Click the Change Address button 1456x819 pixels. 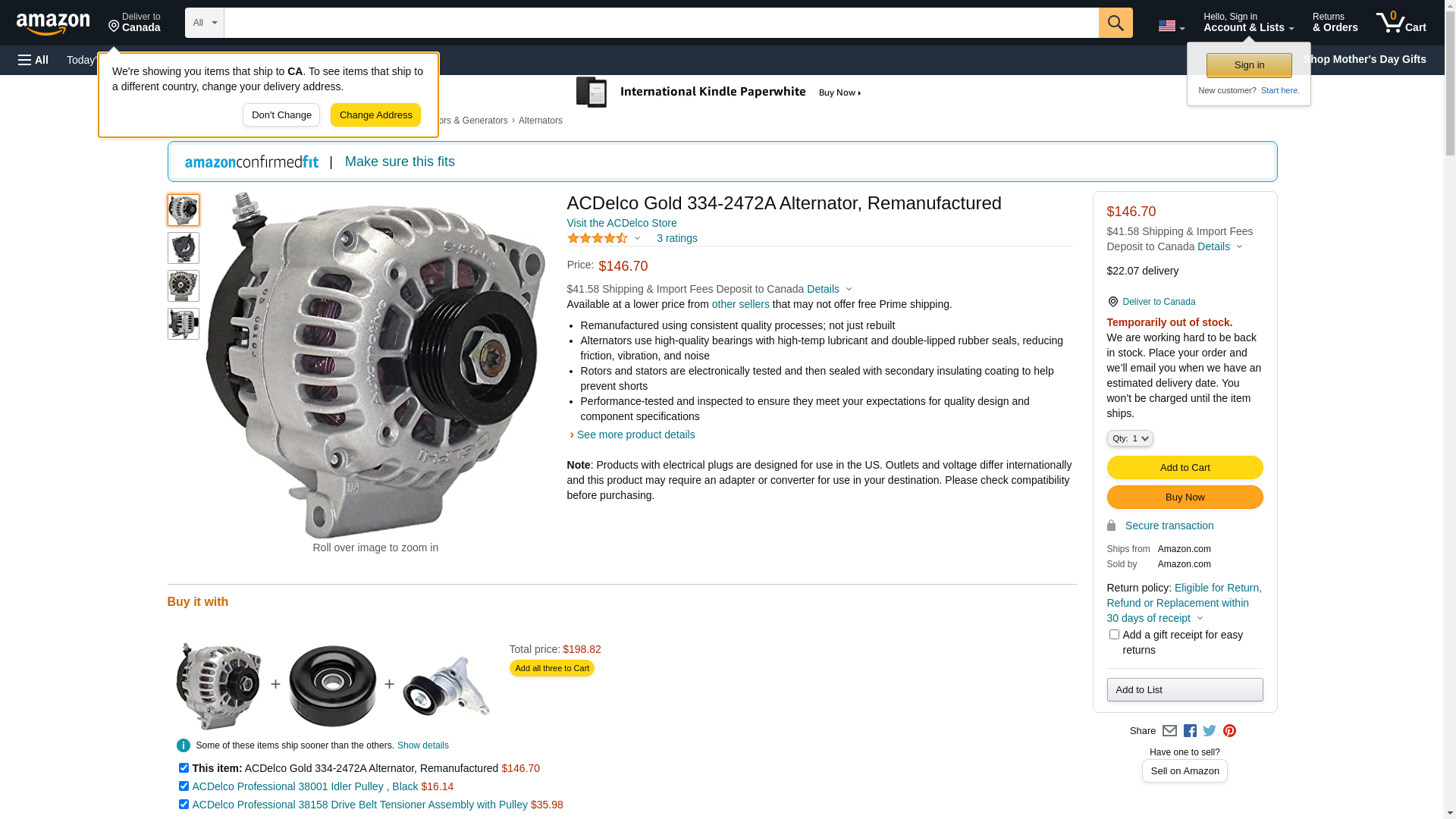[375, 115]
